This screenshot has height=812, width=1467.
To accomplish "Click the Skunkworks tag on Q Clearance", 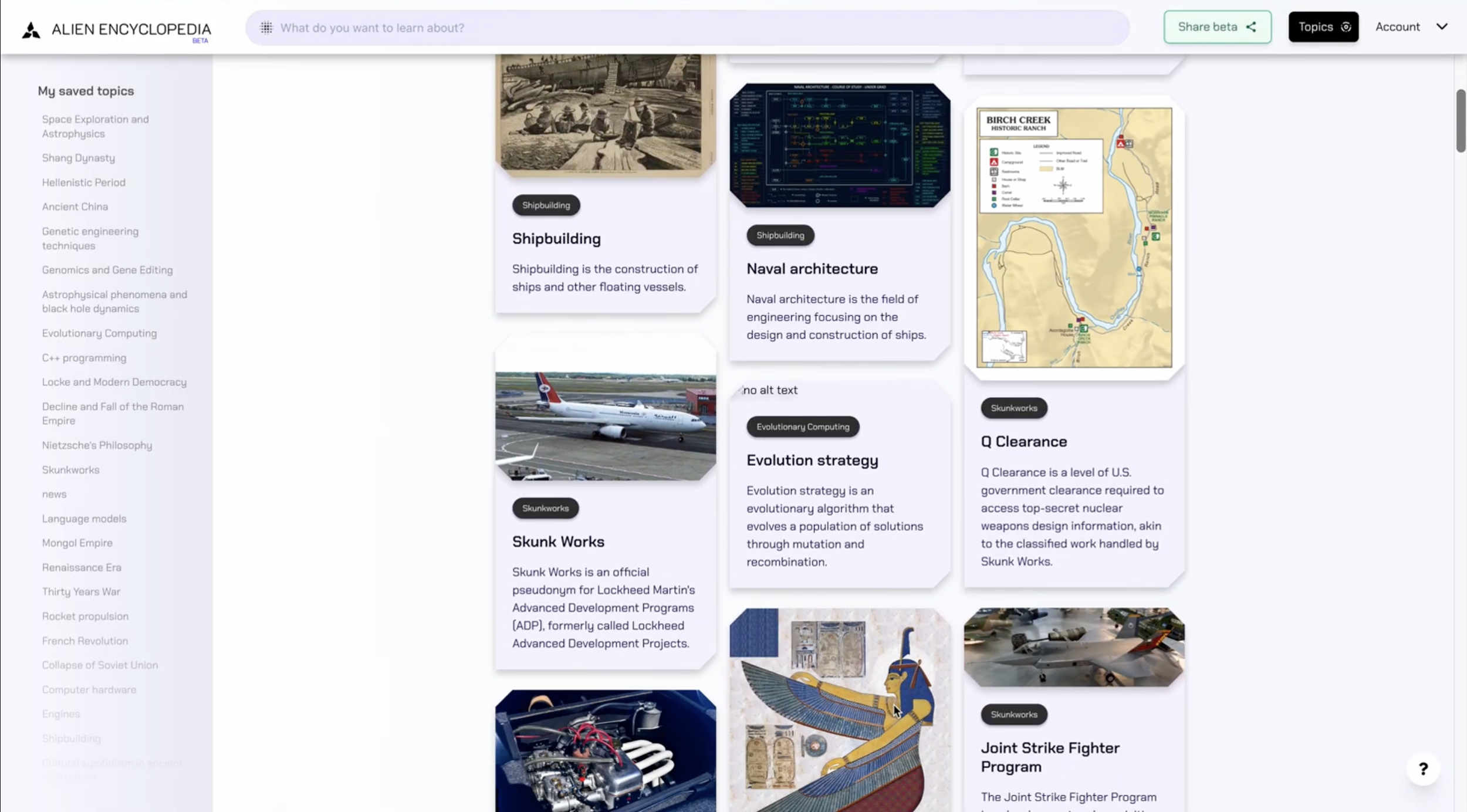I will [x=1013, y=408].
